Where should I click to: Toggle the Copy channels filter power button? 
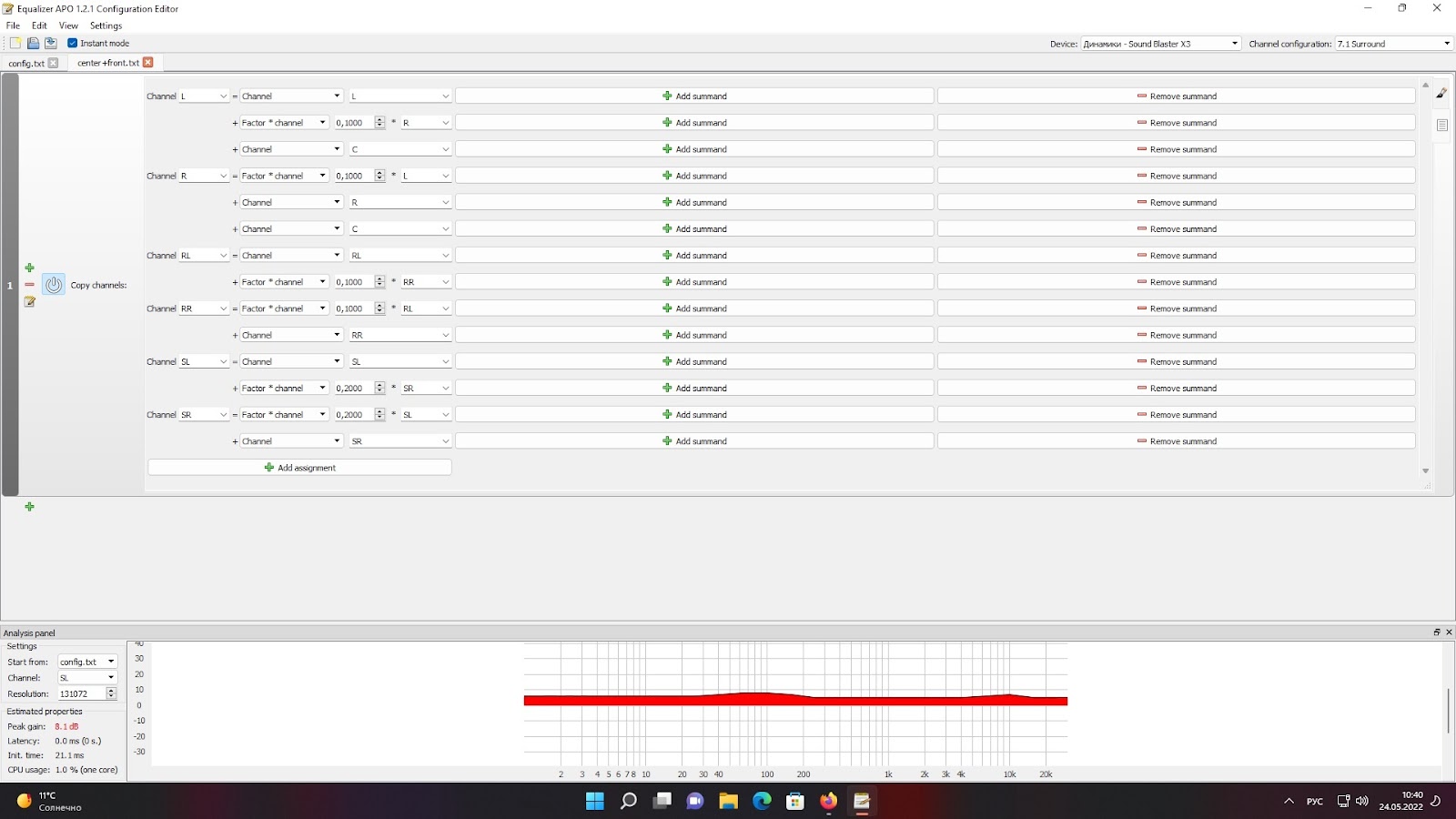click(x=54, y=285)
